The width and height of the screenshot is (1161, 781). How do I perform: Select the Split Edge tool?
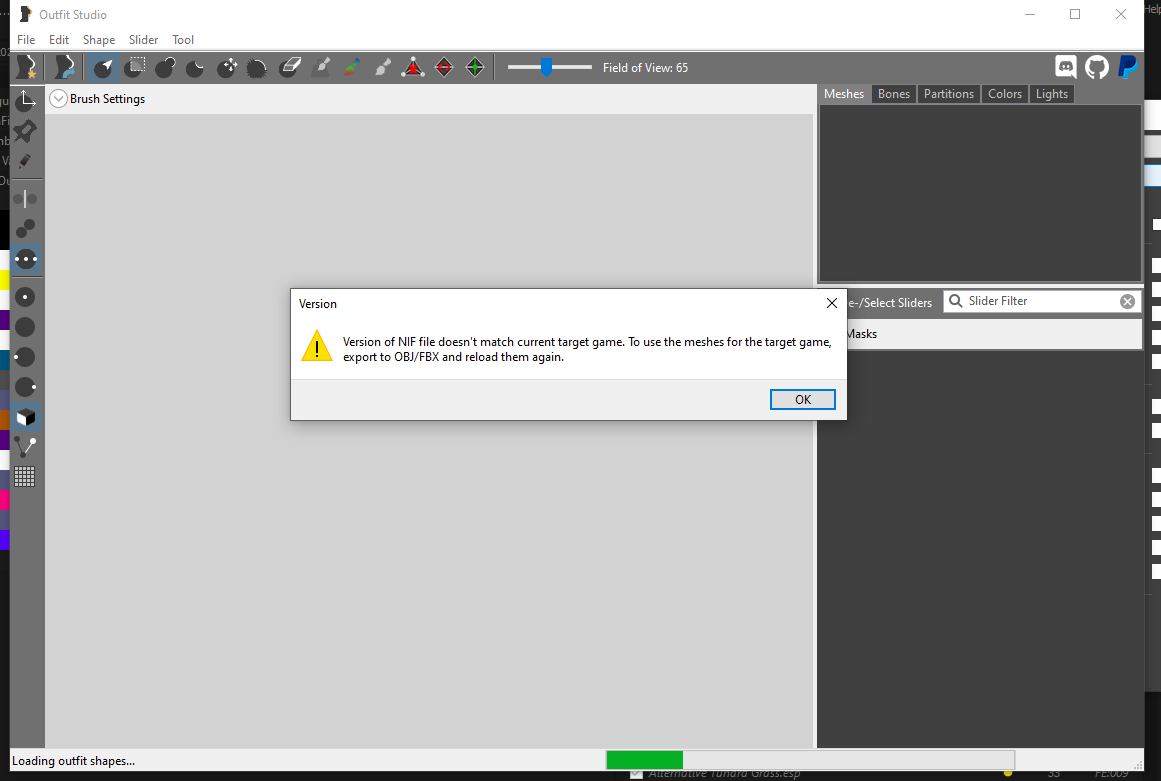(x=475, y=67)
